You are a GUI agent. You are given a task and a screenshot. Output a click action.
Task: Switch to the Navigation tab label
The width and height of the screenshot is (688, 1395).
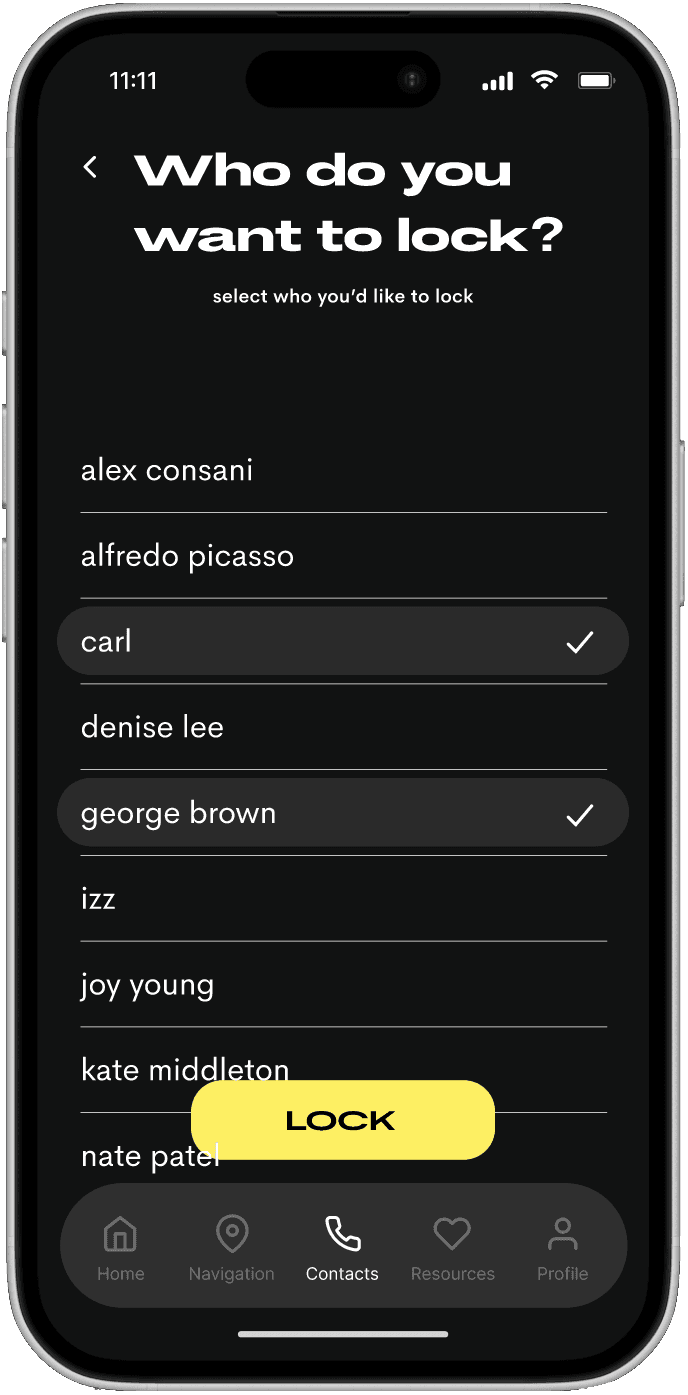point(232,1274)
